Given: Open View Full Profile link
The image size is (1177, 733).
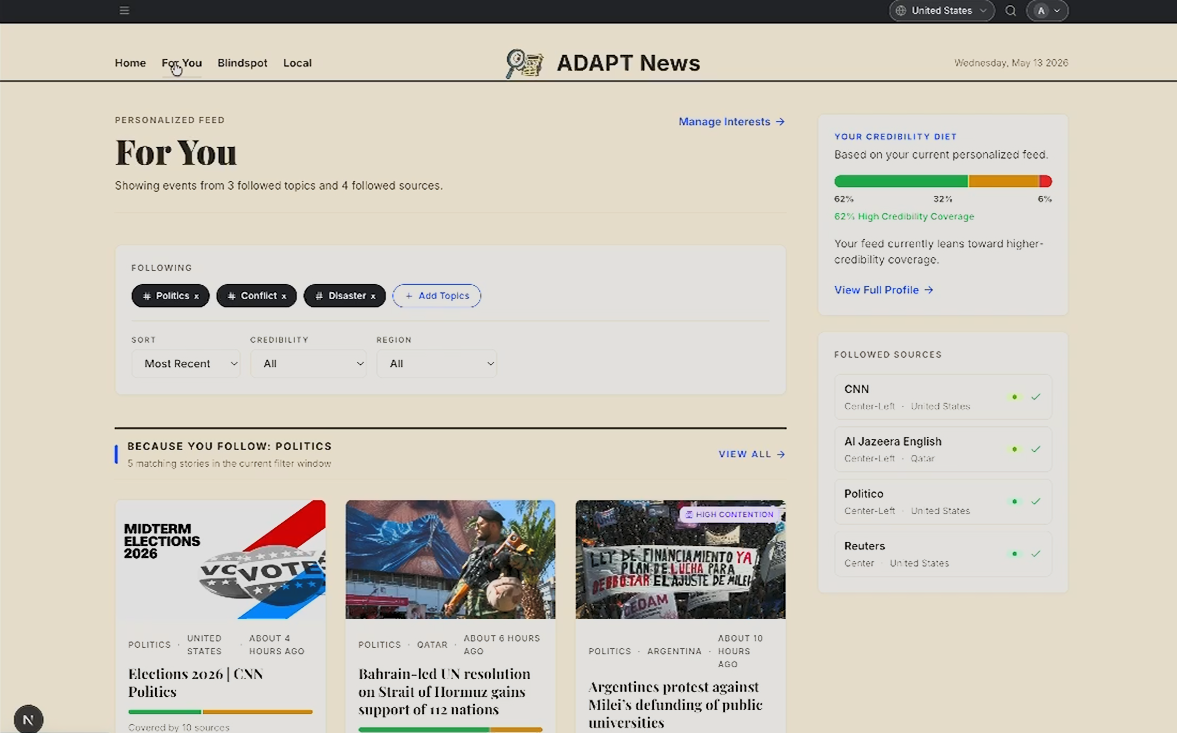Looking at the screenshot, I should (x=884, y=290).
